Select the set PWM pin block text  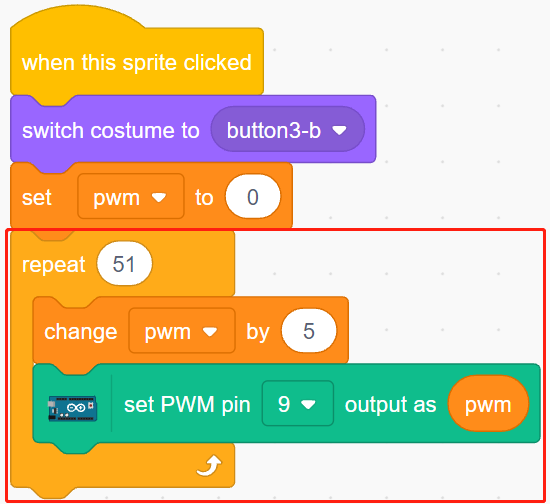coord(187,404)
